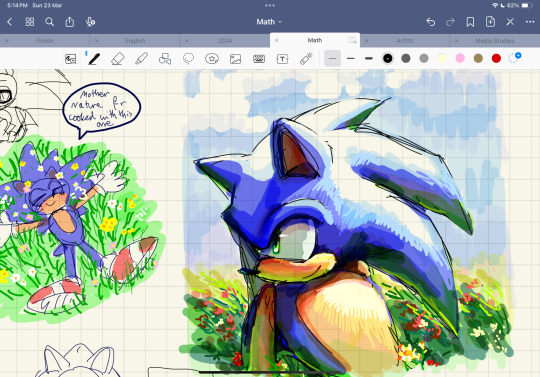Open the Math title dropdown
The width and height of the screenshot is (540, 377).
[269, 22]
